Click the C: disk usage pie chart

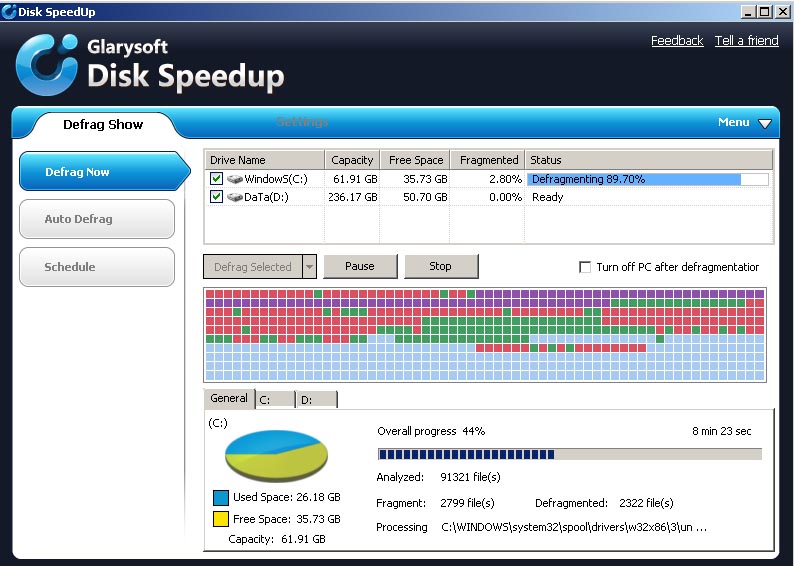[276, 456]
